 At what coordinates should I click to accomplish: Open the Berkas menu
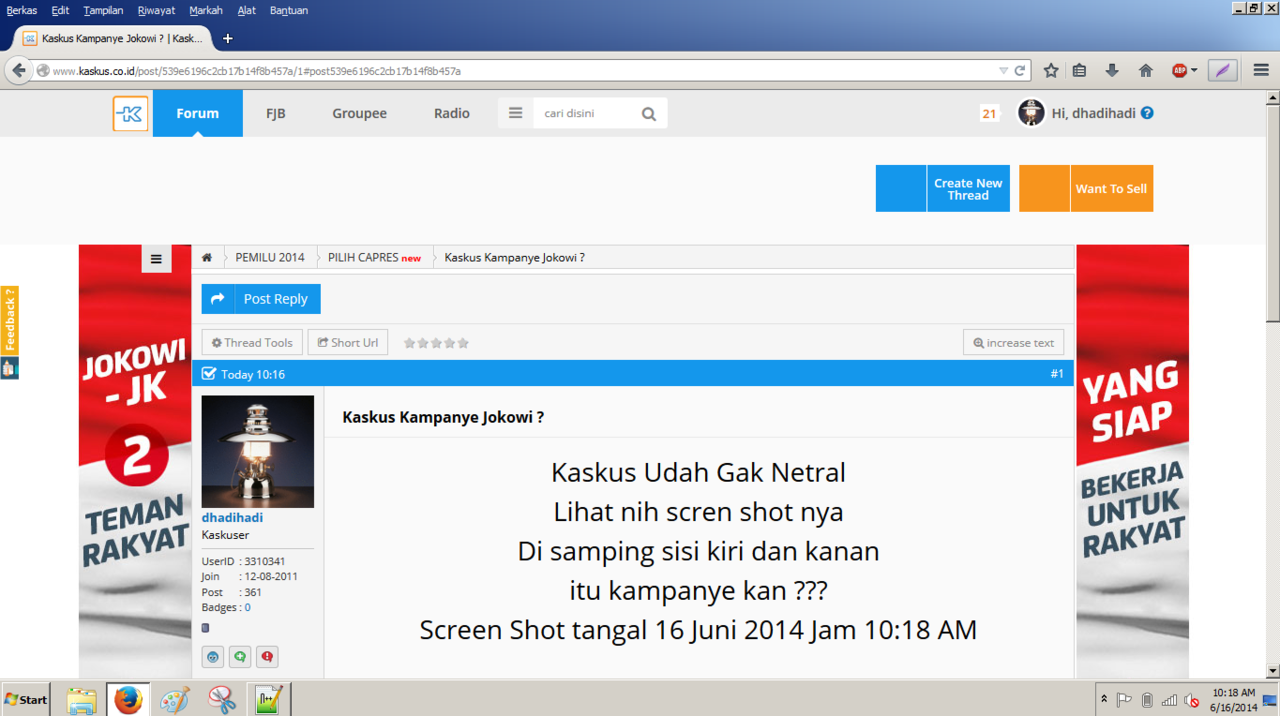coord(22,10)
